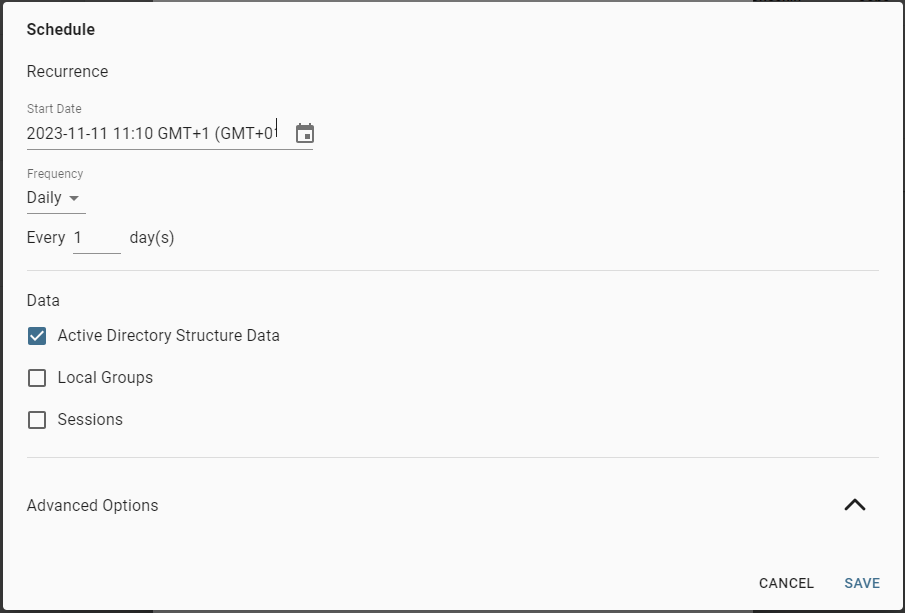Tick the Sessions checkbox

point(37,420)
